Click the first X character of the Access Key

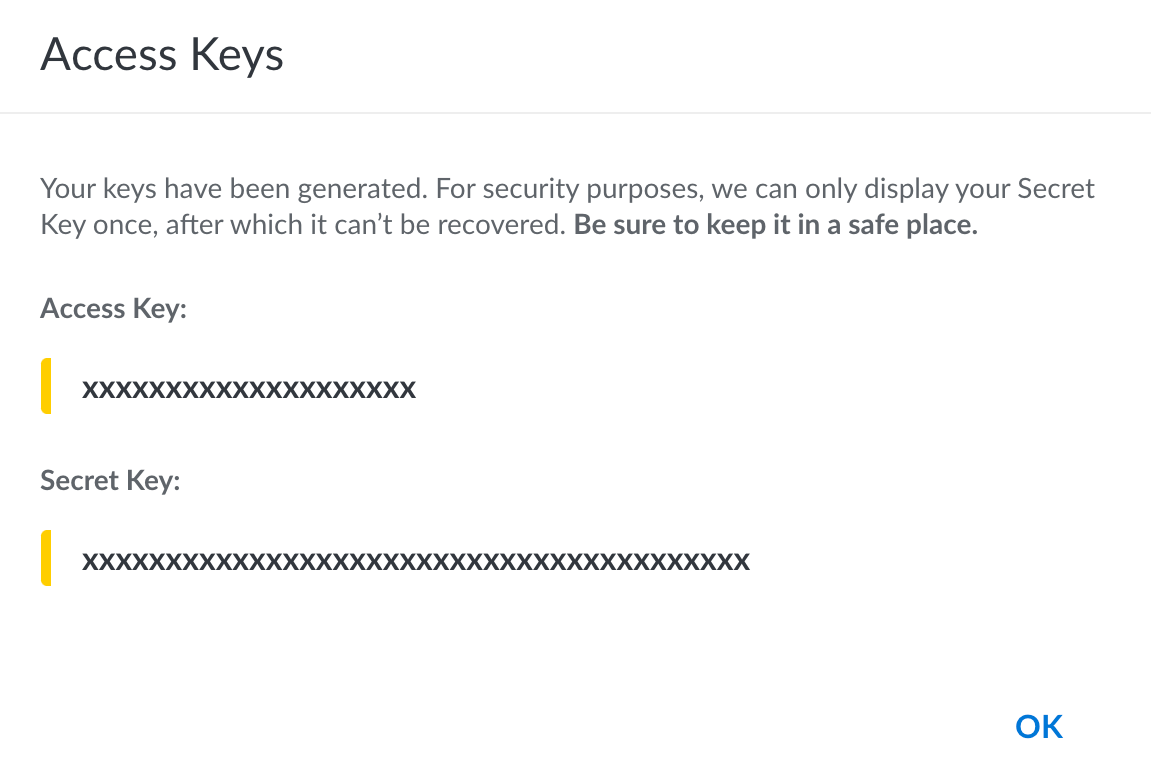(89, 389)
